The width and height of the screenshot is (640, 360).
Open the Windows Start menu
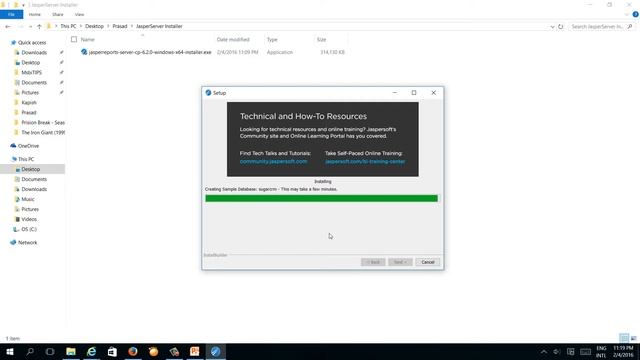coord(10,351)
